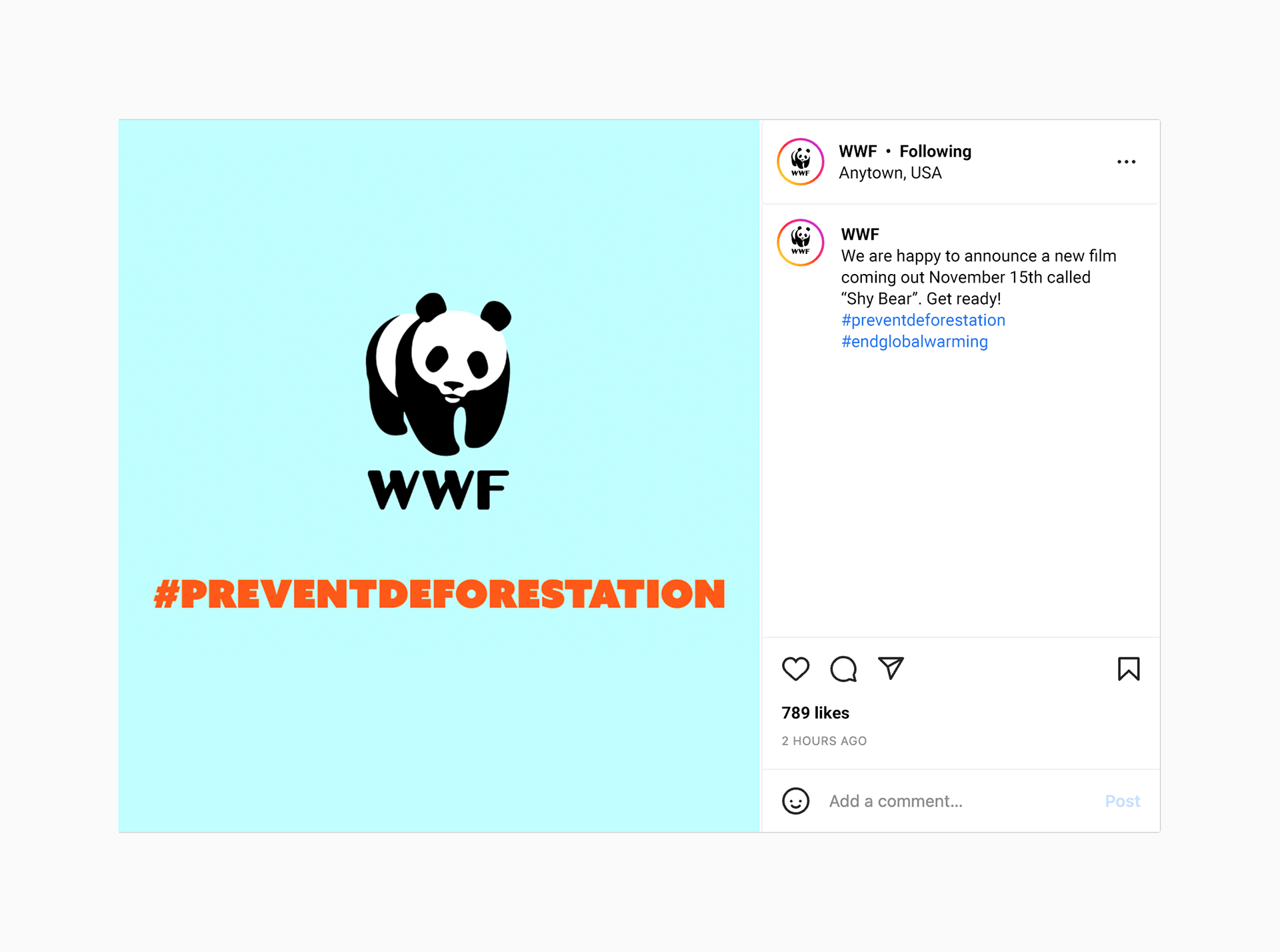This screenshot has height=952, width=1280.
Task: Open the emoji picker smiley icon
Action: coord(795,801)
